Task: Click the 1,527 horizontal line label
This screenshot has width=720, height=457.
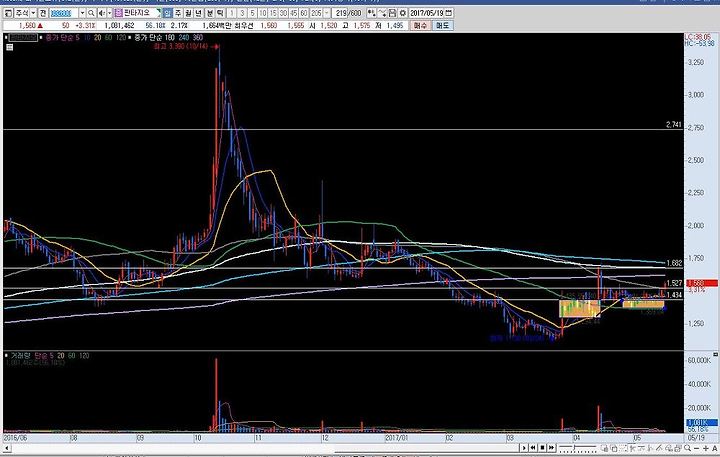Action: click(674, 283)
